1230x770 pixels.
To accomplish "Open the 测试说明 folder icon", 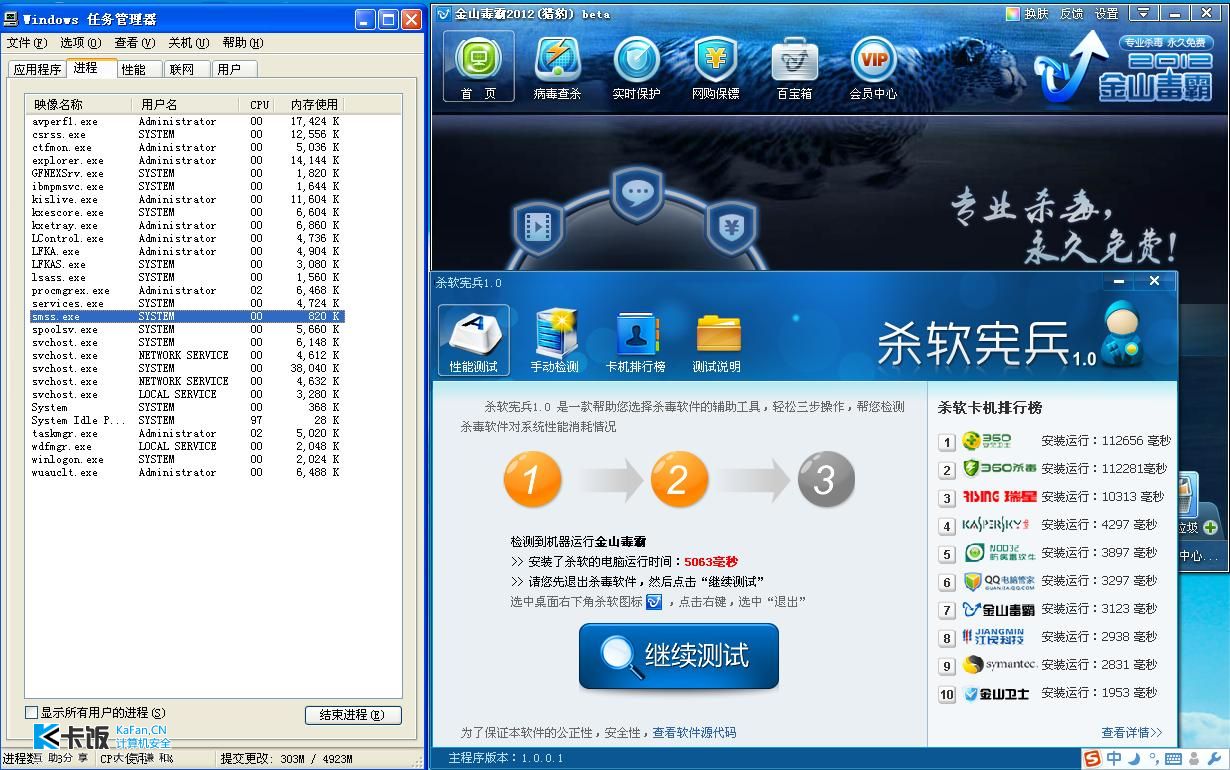I will 717,341.
